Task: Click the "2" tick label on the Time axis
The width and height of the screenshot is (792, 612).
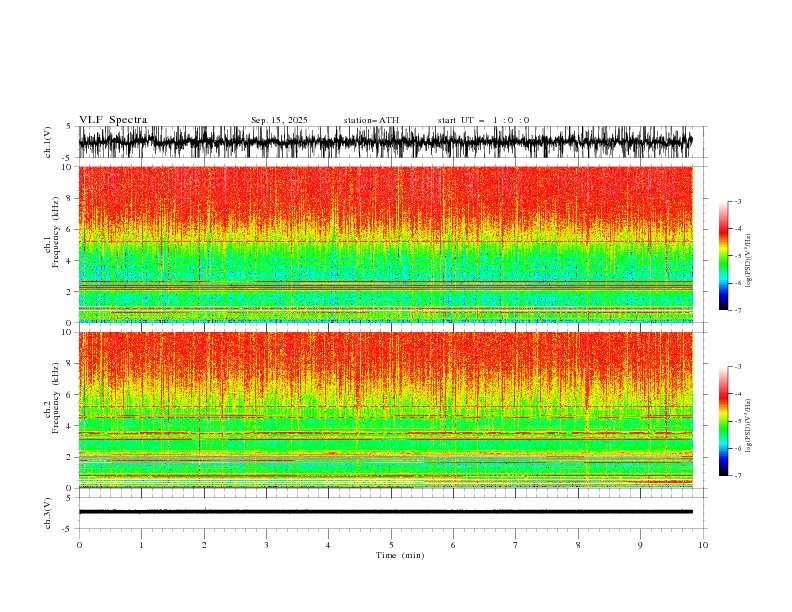Action: tap(204, 545)
